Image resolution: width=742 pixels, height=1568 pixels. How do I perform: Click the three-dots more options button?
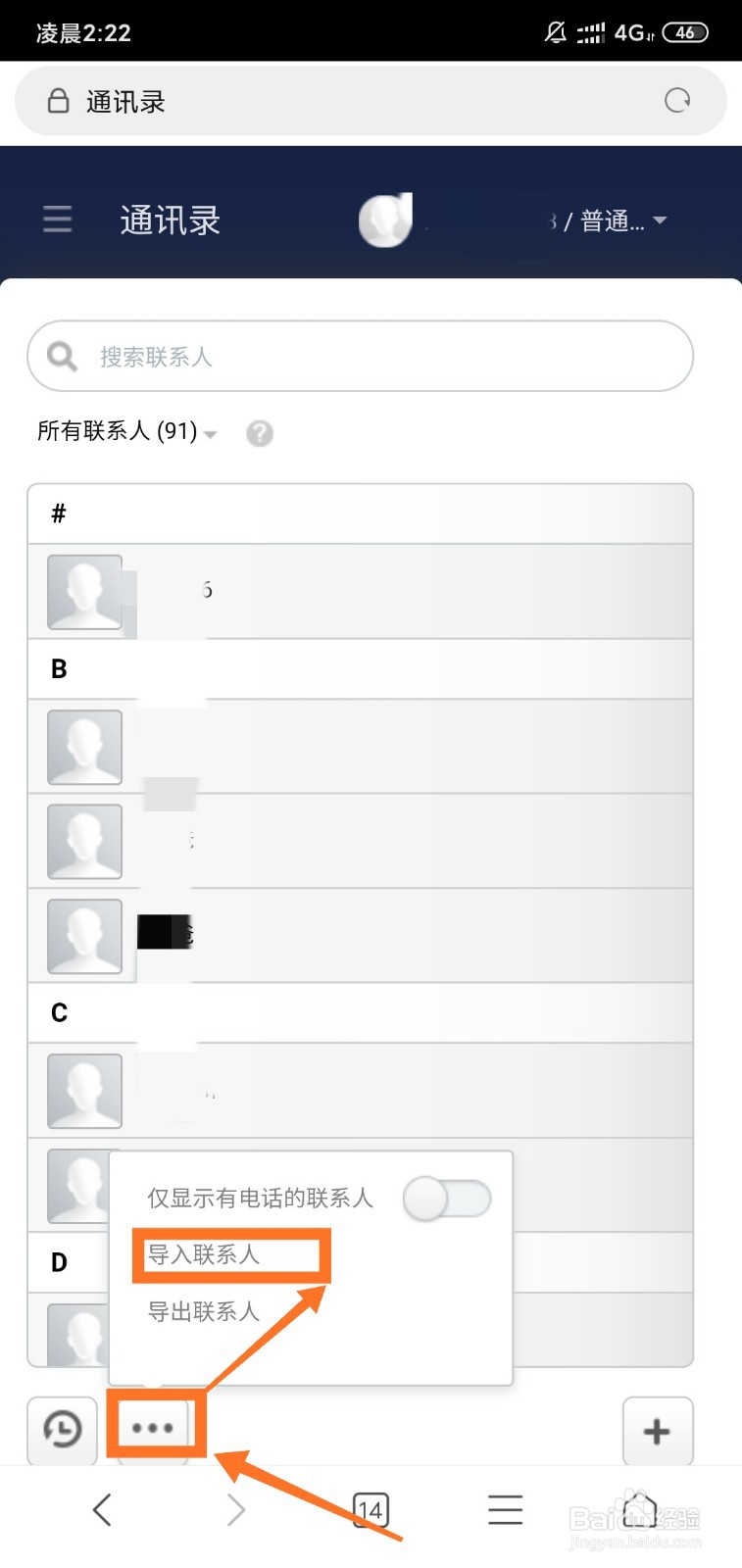(153, 1428)
